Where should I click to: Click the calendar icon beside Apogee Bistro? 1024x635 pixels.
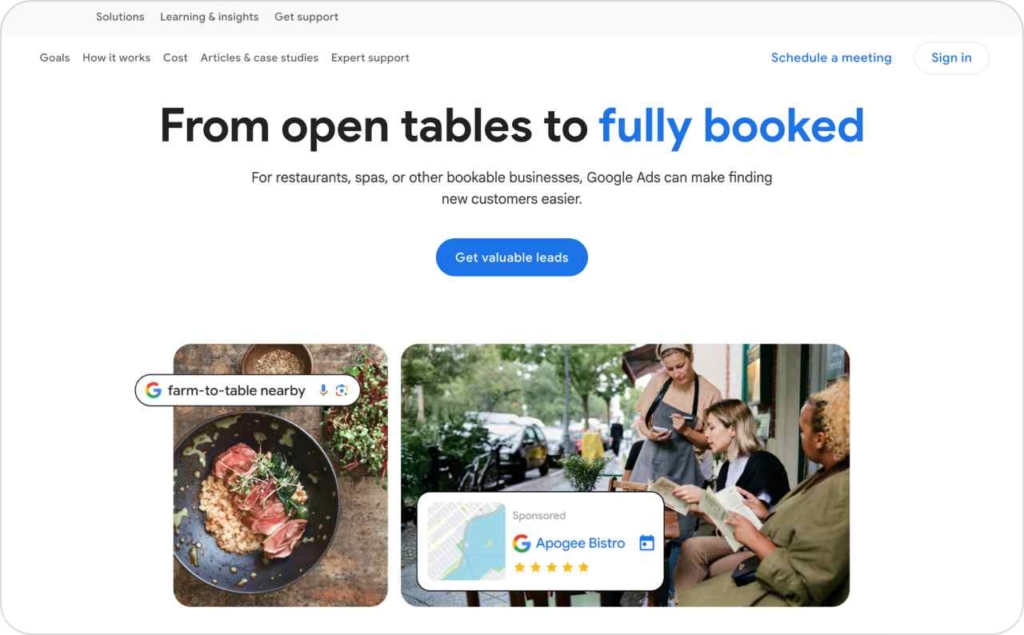tap(647, 543)
